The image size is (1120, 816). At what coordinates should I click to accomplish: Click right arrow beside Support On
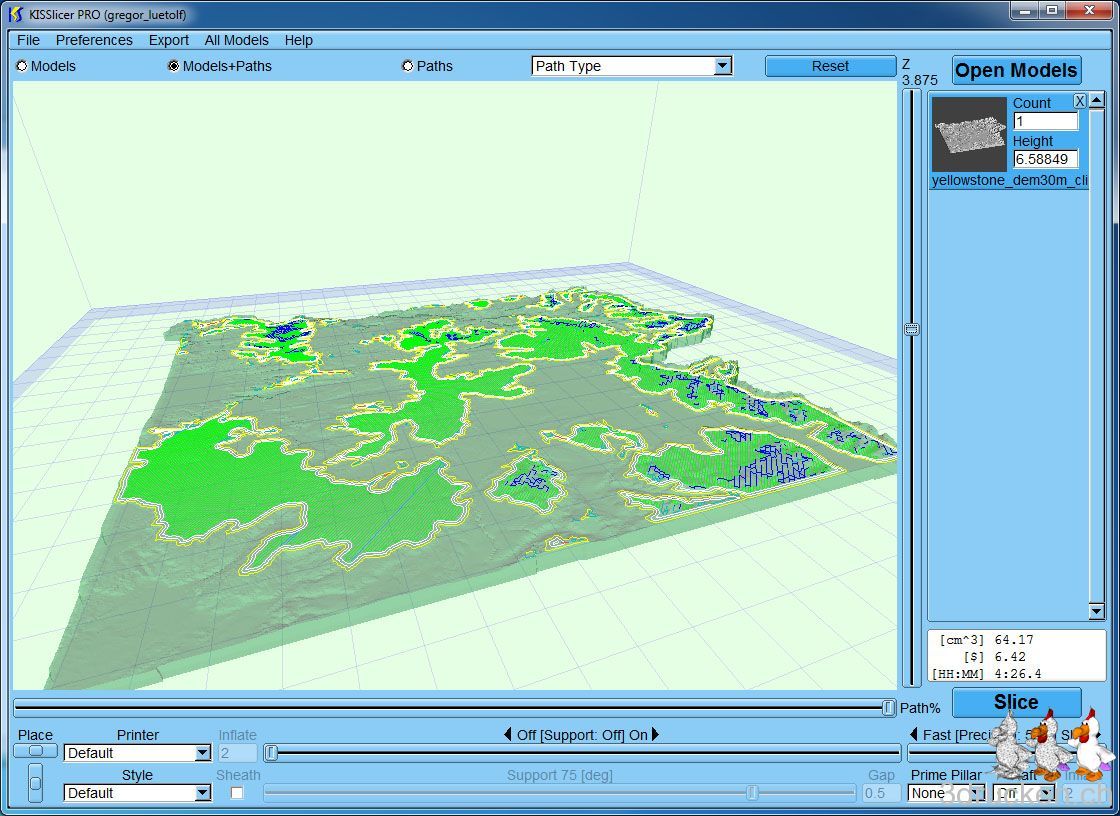pos(655,734)
